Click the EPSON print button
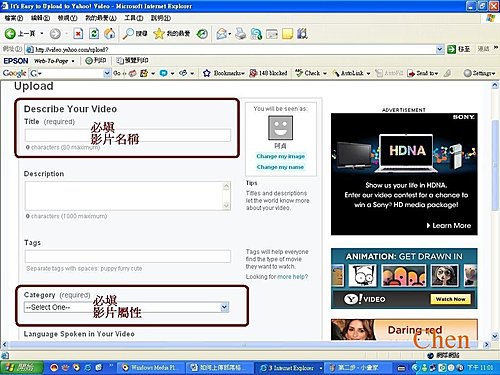 [96, 60]
